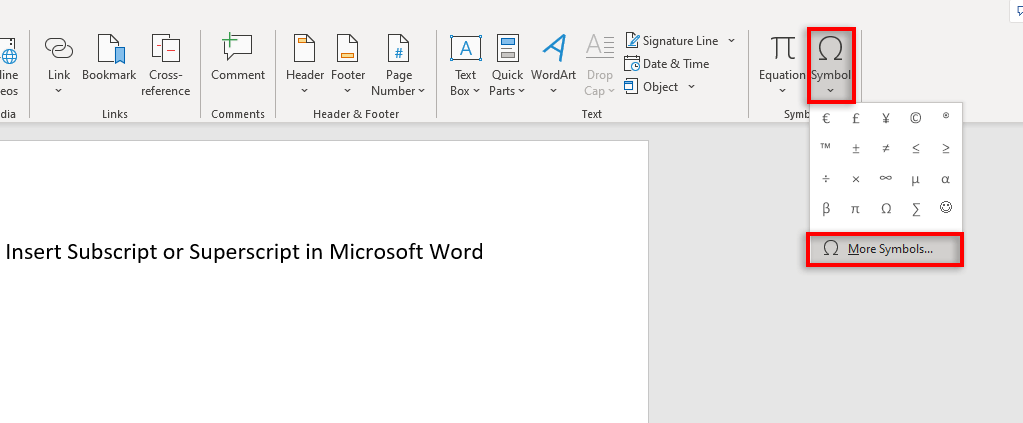Expand the Header dropdown
This screenshot has height=423, width=1023.
305,90
